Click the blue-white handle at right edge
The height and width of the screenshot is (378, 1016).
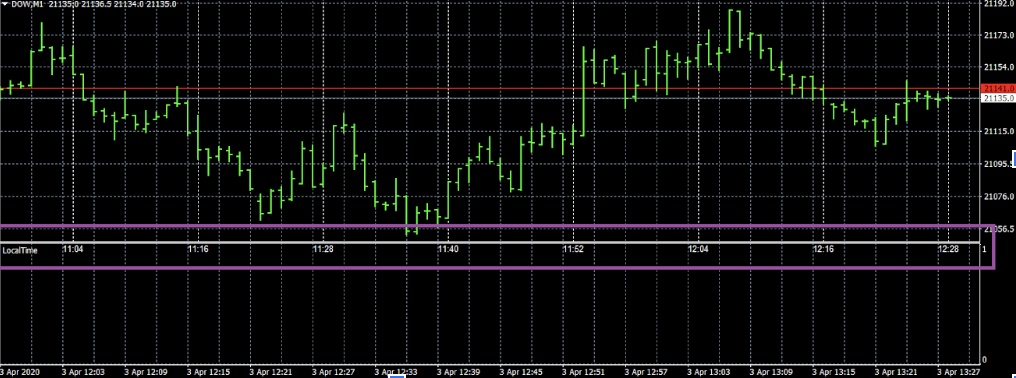pyautogui.click(x=1013, y=158)
